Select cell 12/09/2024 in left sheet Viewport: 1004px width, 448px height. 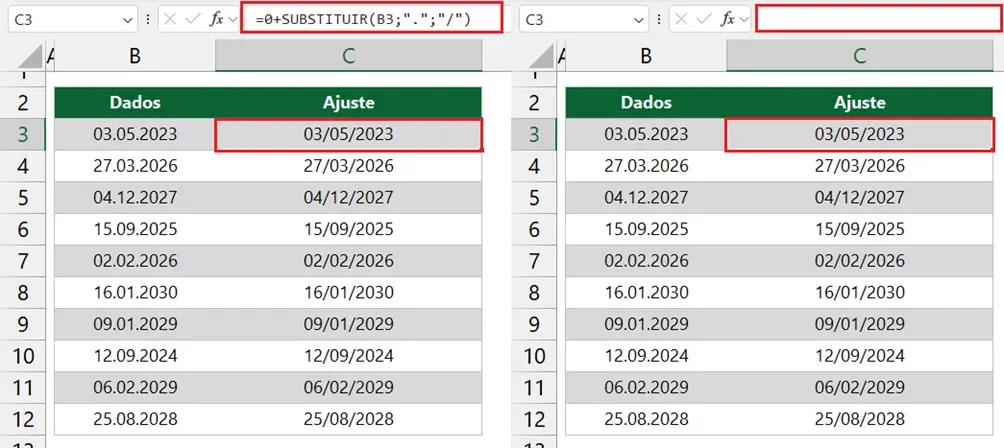pyautogui.click(x=348, y=356)
